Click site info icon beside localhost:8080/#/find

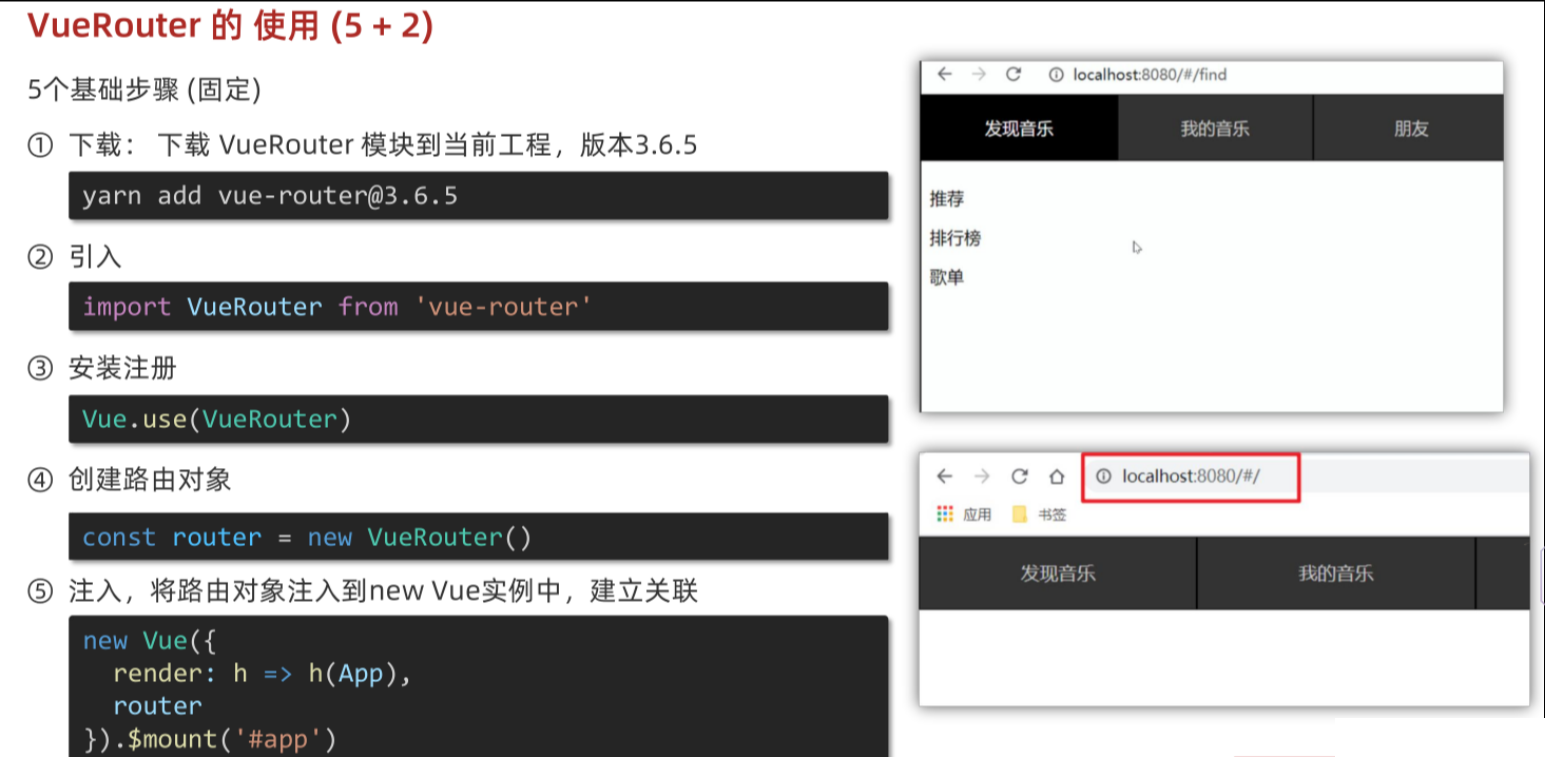coord(1055,75)
